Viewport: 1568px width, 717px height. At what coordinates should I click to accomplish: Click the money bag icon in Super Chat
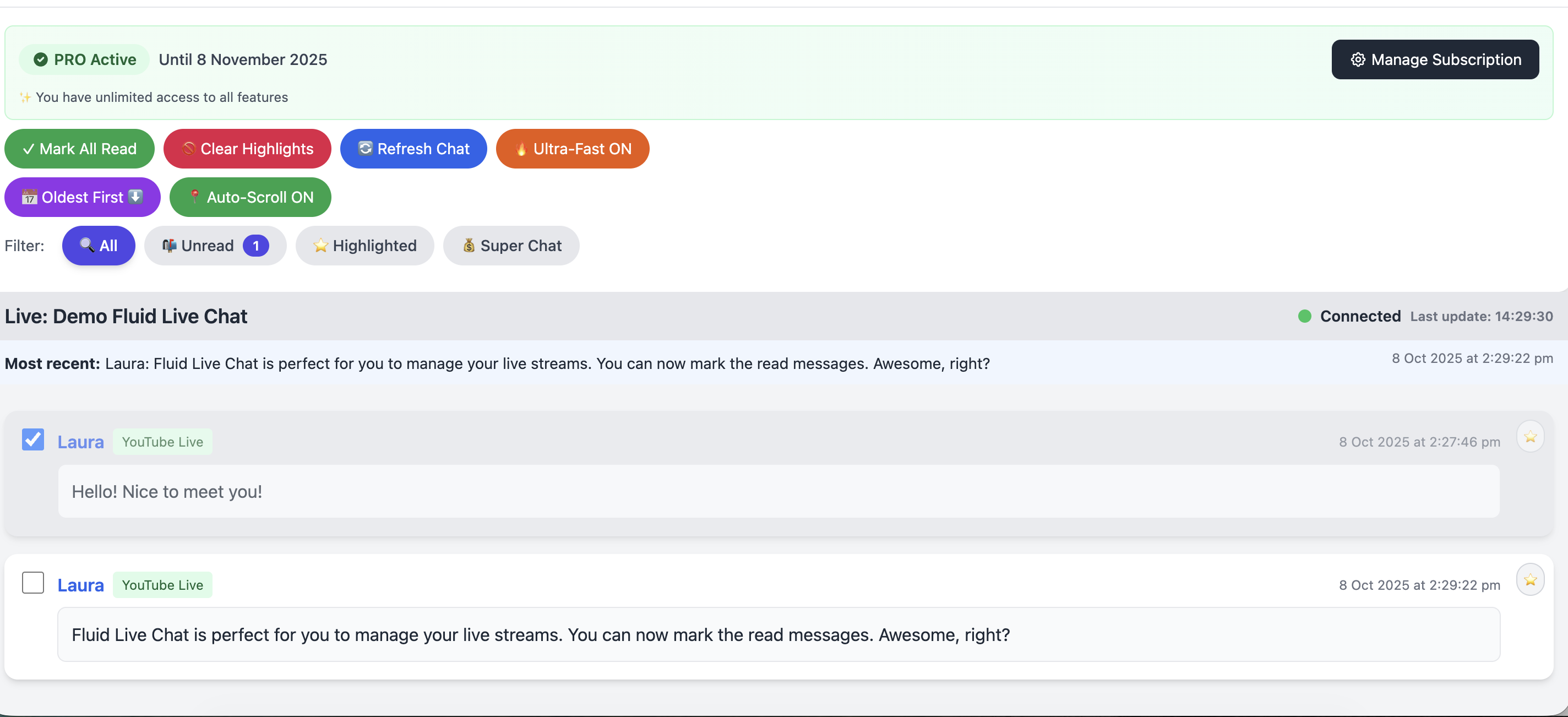pyautogui.click(x=469, y=245)
